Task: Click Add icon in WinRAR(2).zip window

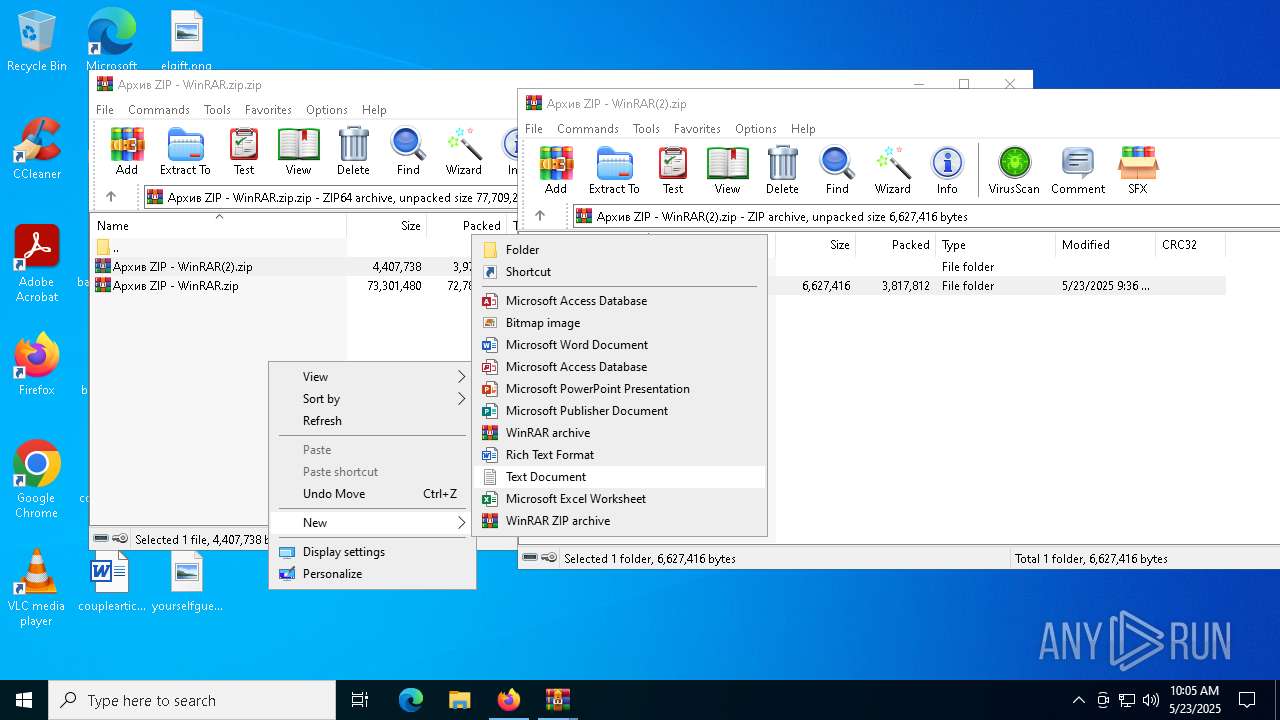Action: 556,170
